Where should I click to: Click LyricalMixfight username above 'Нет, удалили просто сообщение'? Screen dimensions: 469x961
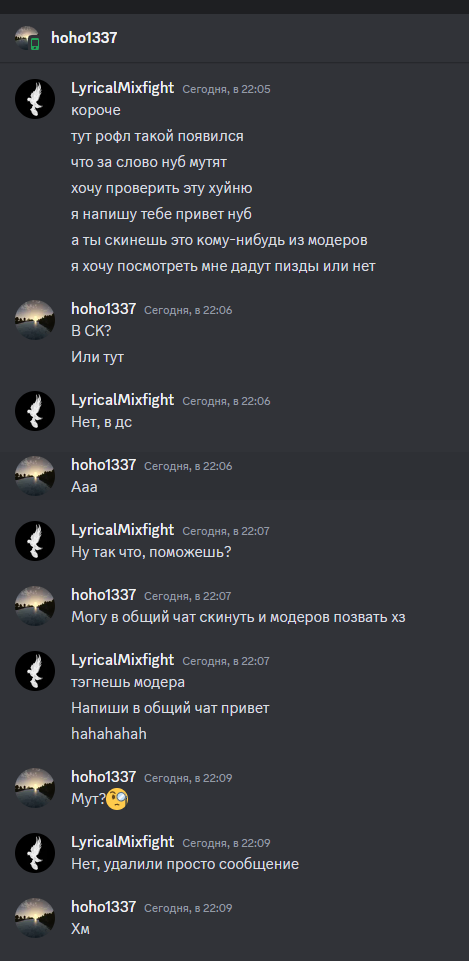(x=123, y=842)
